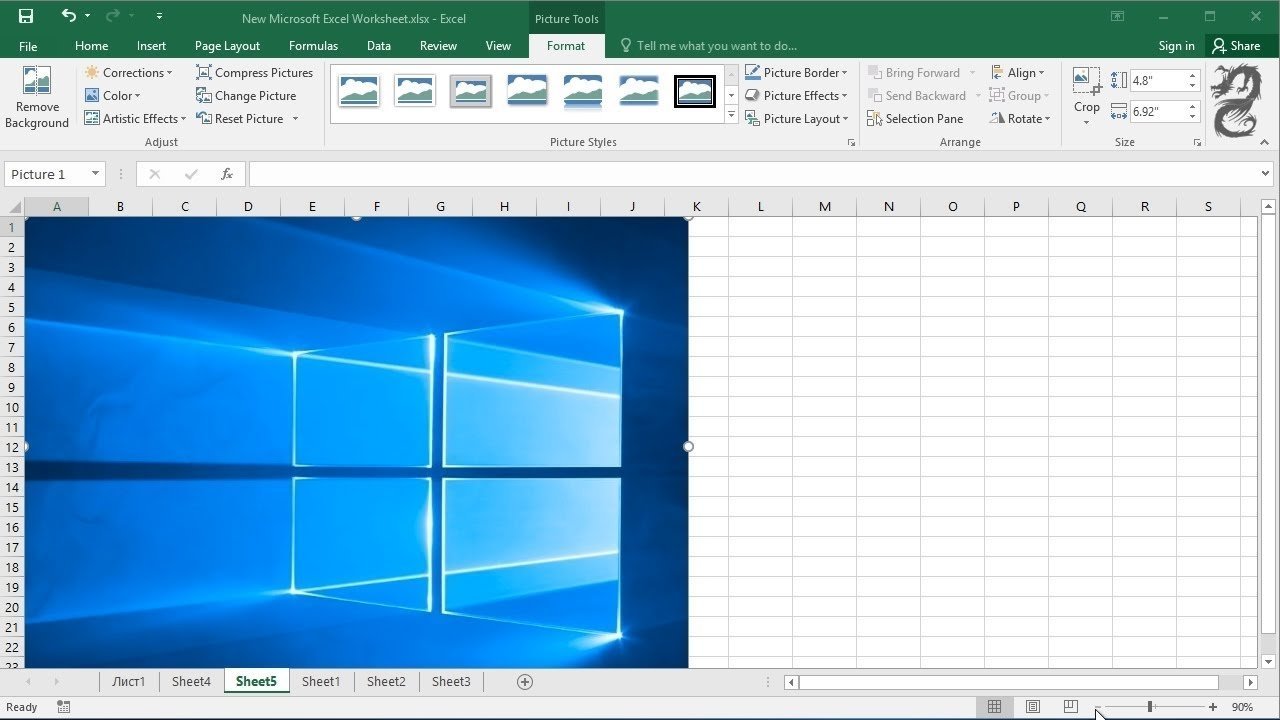The height and width of the screenshot is (720, 1280).
Task: Switch to the Review tab
Action: click(x=438, y=46)
